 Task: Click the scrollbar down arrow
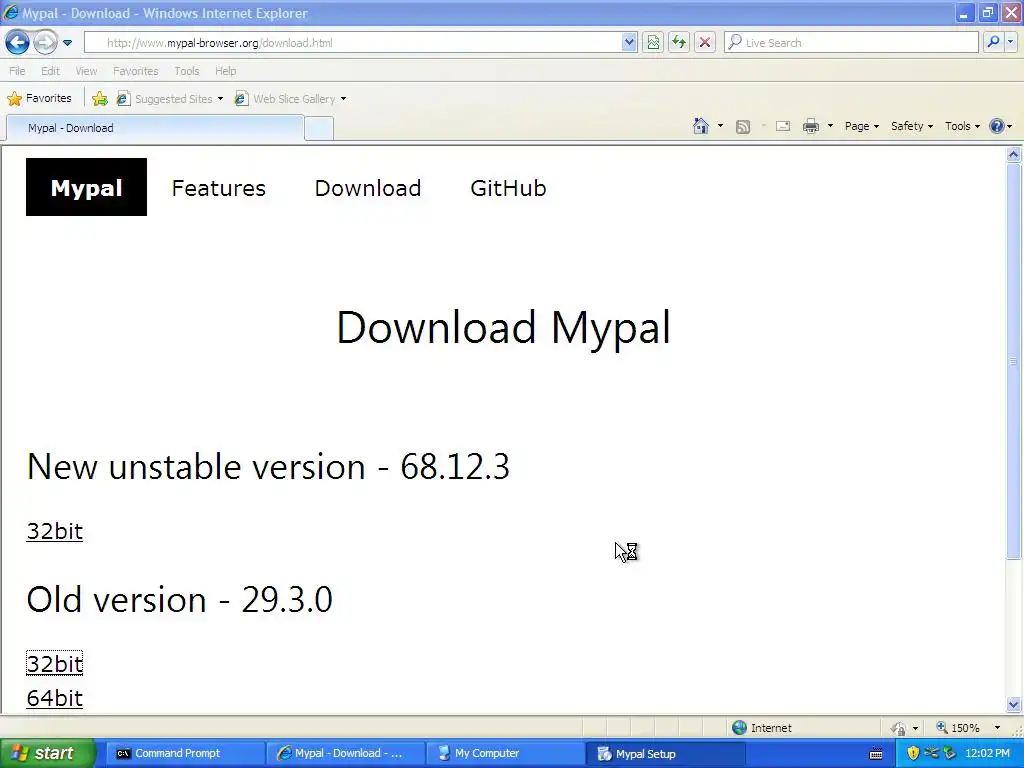pyautogui.click(x=1014, y=705)
